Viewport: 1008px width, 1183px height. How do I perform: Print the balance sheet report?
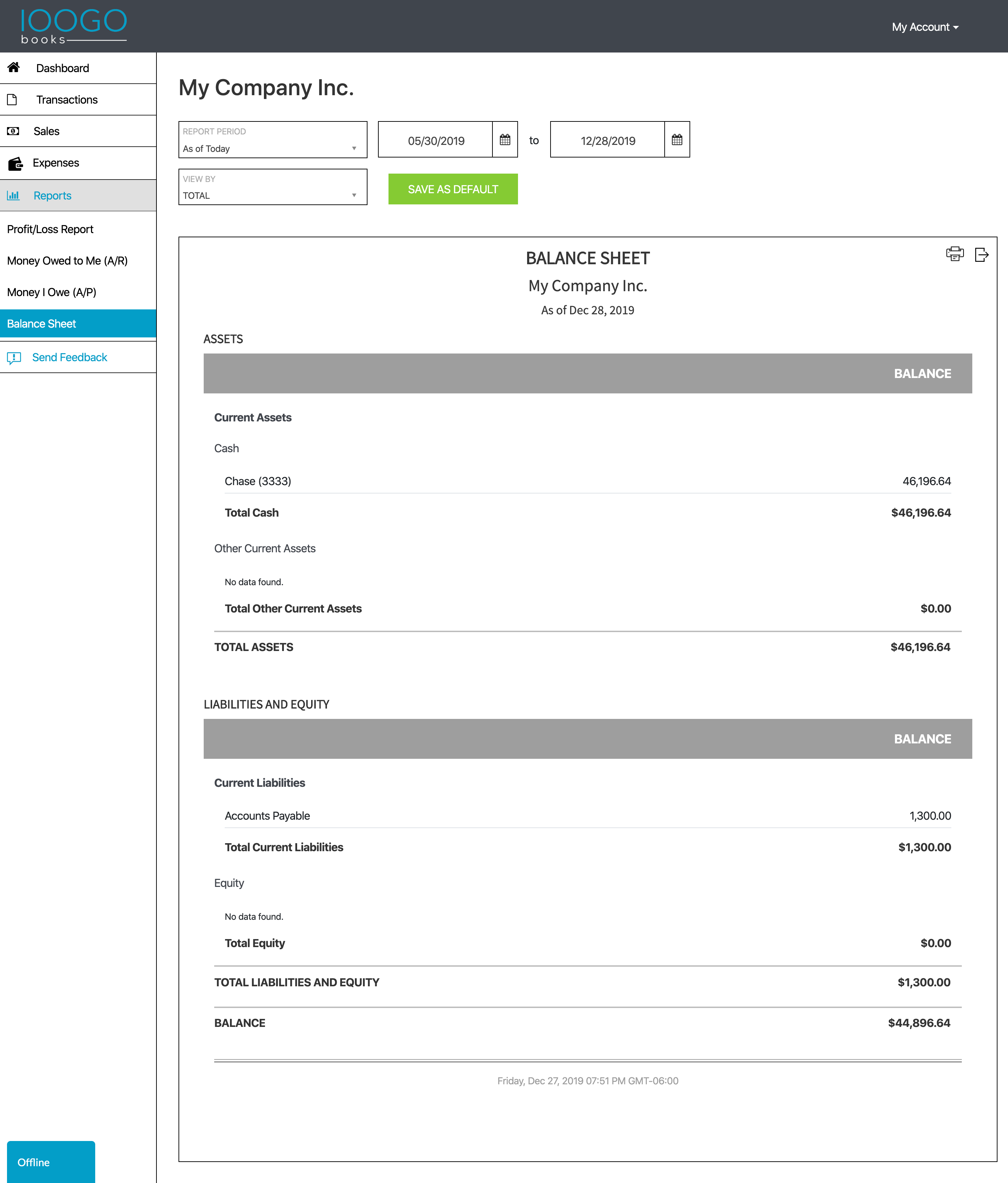coord(955,254)
